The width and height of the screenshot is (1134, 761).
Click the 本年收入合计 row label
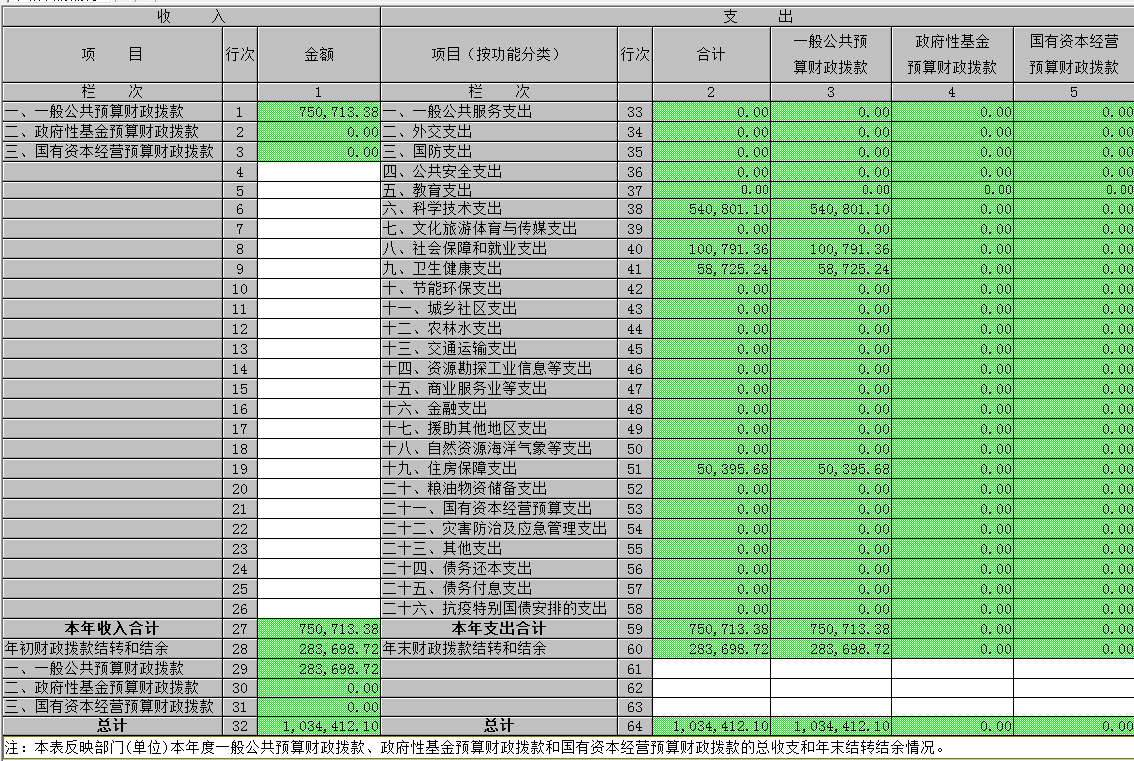111,628
